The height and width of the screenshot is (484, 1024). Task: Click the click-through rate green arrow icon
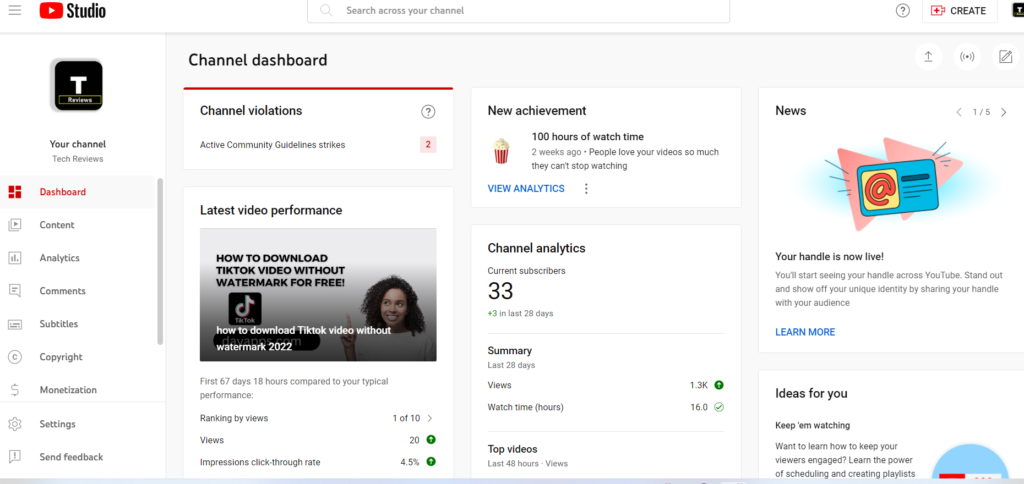(x=431, y=462)
